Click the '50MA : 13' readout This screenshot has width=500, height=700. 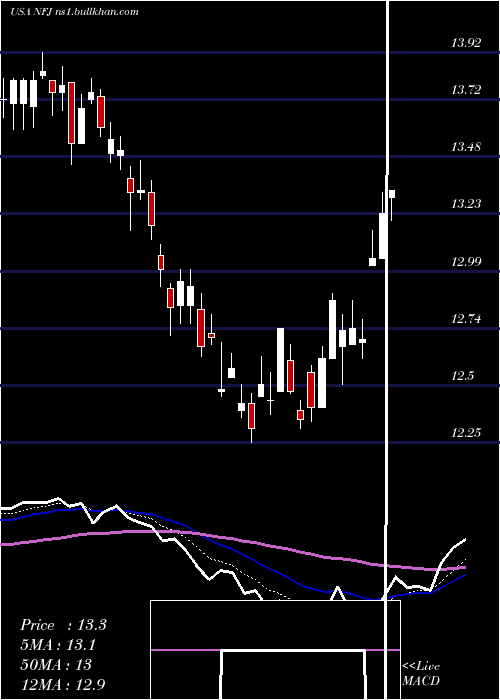click(56, 664)
